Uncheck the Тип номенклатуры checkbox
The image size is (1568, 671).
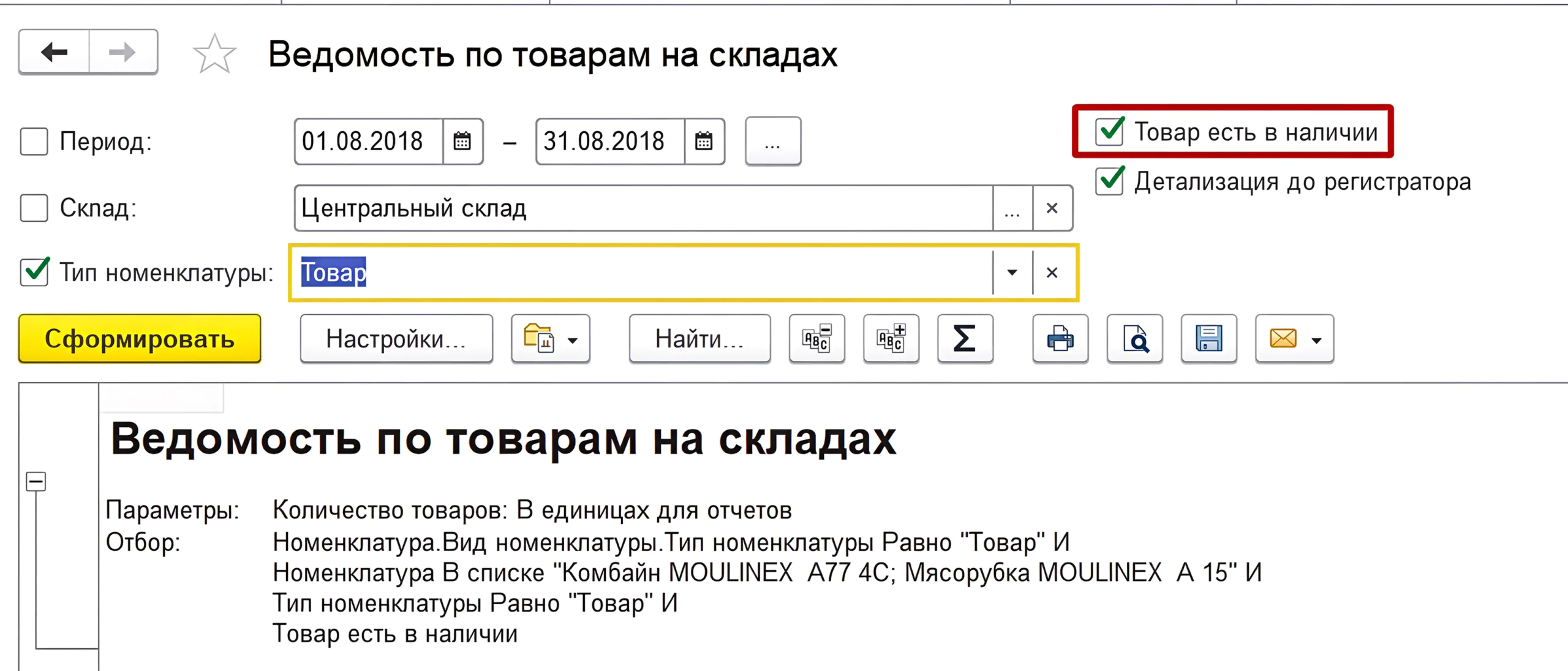(34, 272)
